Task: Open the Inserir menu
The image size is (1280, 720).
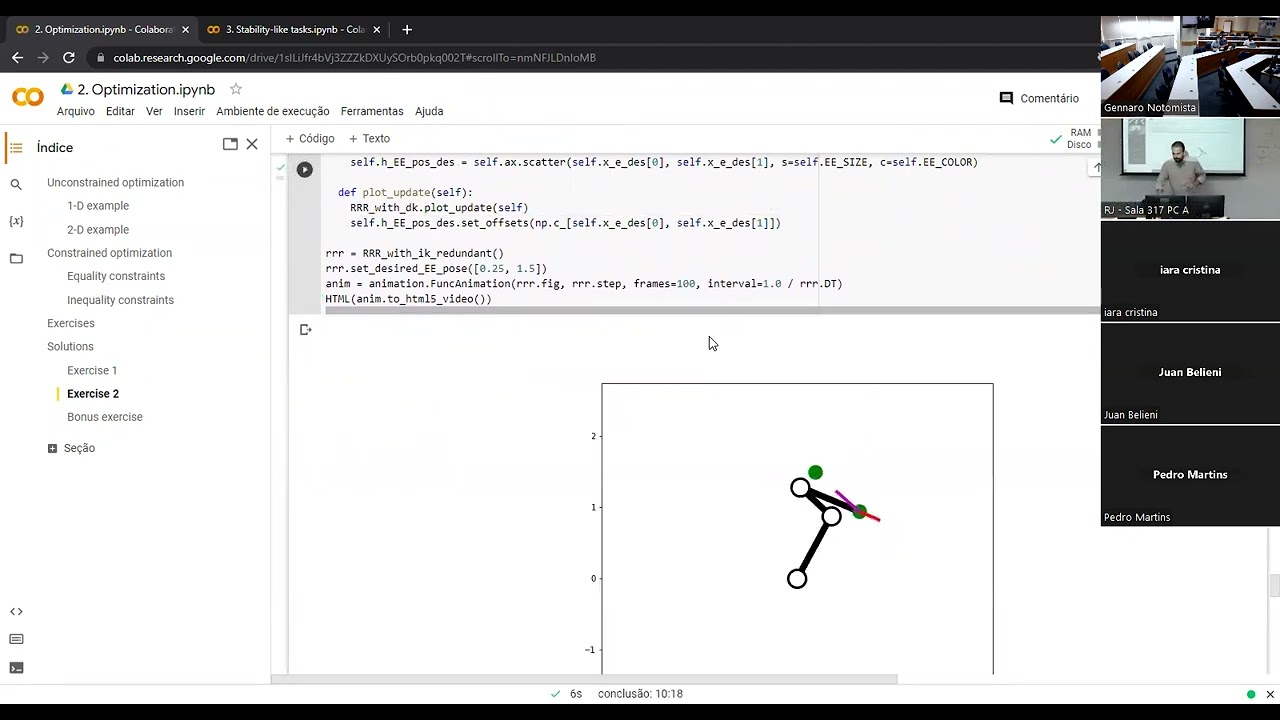Action: click(189, 111)
